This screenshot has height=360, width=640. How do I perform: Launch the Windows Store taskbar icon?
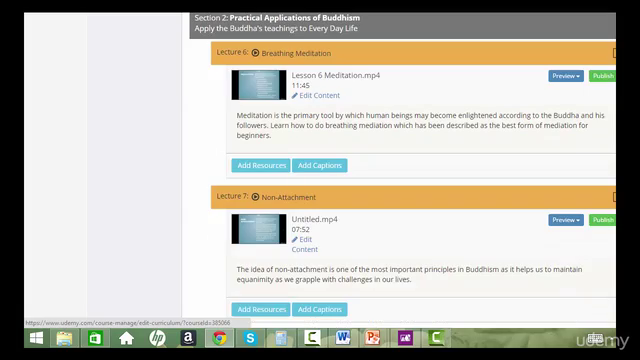tap(95, 338)
